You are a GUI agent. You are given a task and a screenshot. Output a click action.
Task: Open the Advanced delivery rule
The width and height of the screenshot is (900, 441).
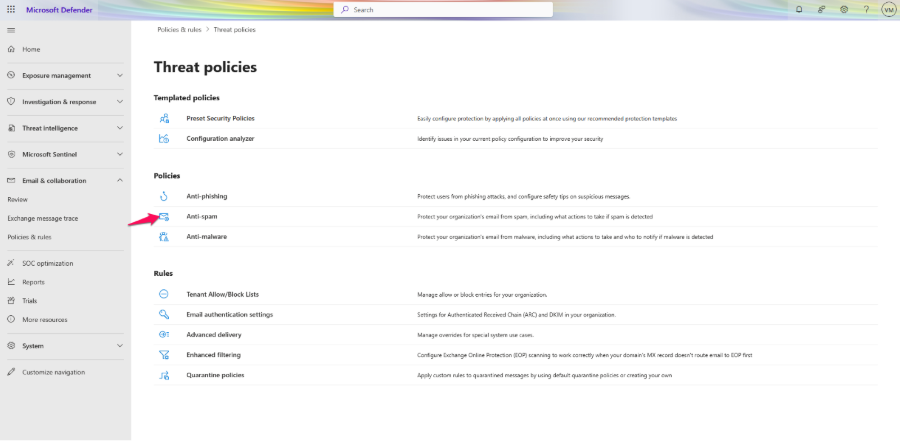[213, 335]
